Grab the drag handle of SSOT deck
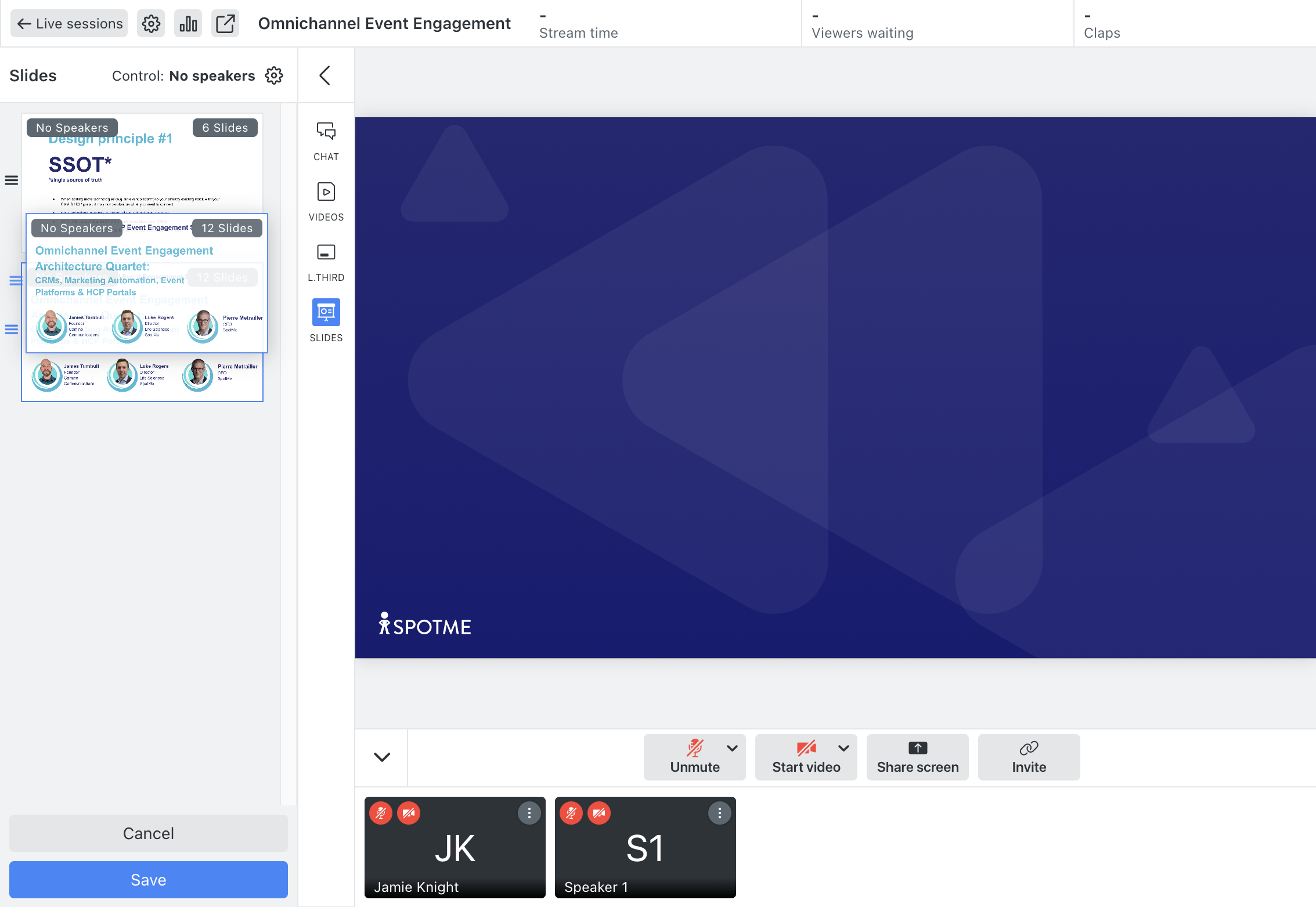The width and height of the screenshot is (1316, 907). (12, 180)
